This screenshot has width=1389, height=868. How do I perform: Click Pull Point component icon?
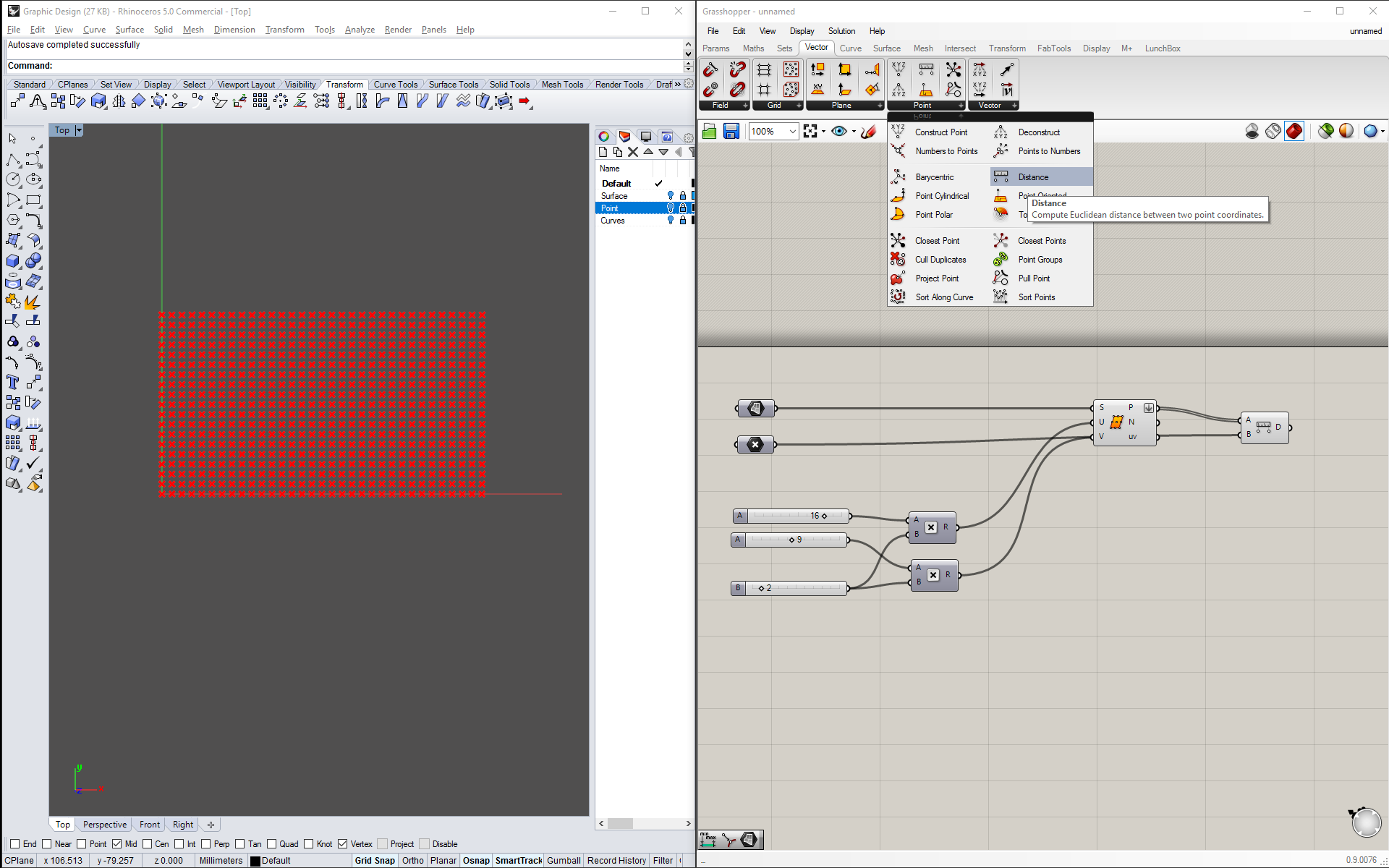(x=1001, y=278)
